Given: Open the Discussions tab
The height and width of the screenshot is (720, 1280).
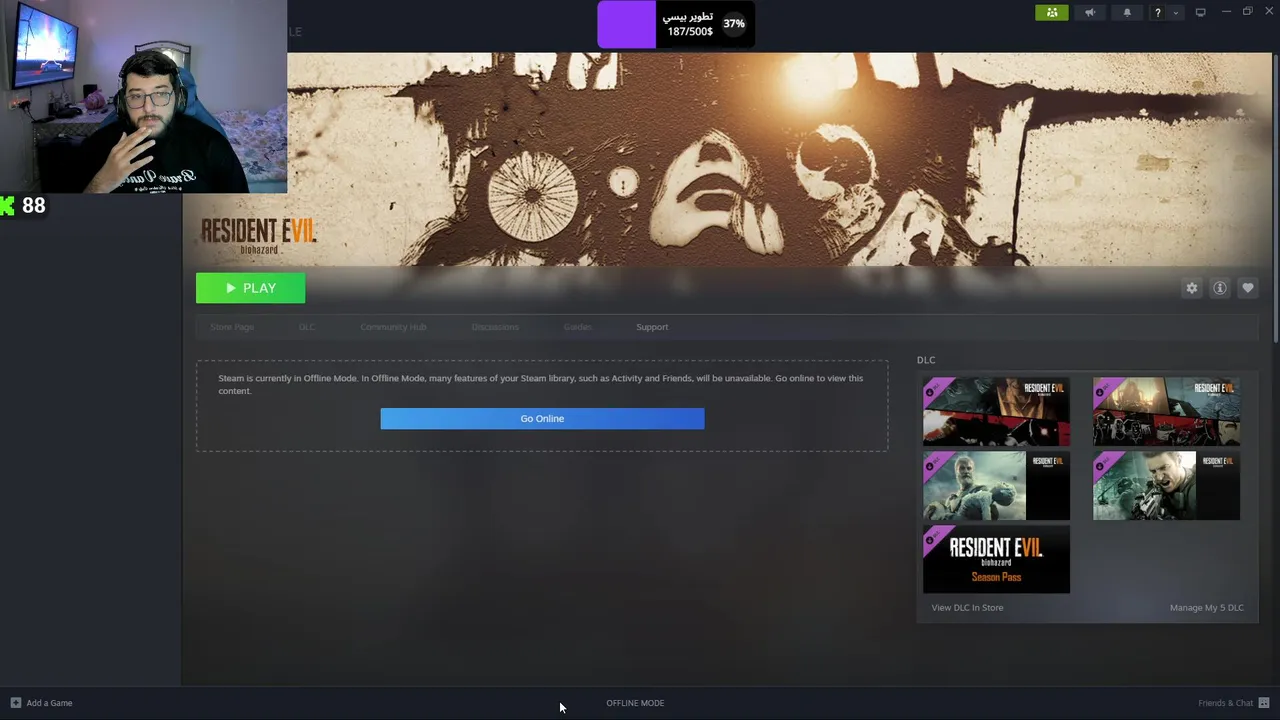Looking at the screenshot, I should pyautogui.click(x=495, y=327).
